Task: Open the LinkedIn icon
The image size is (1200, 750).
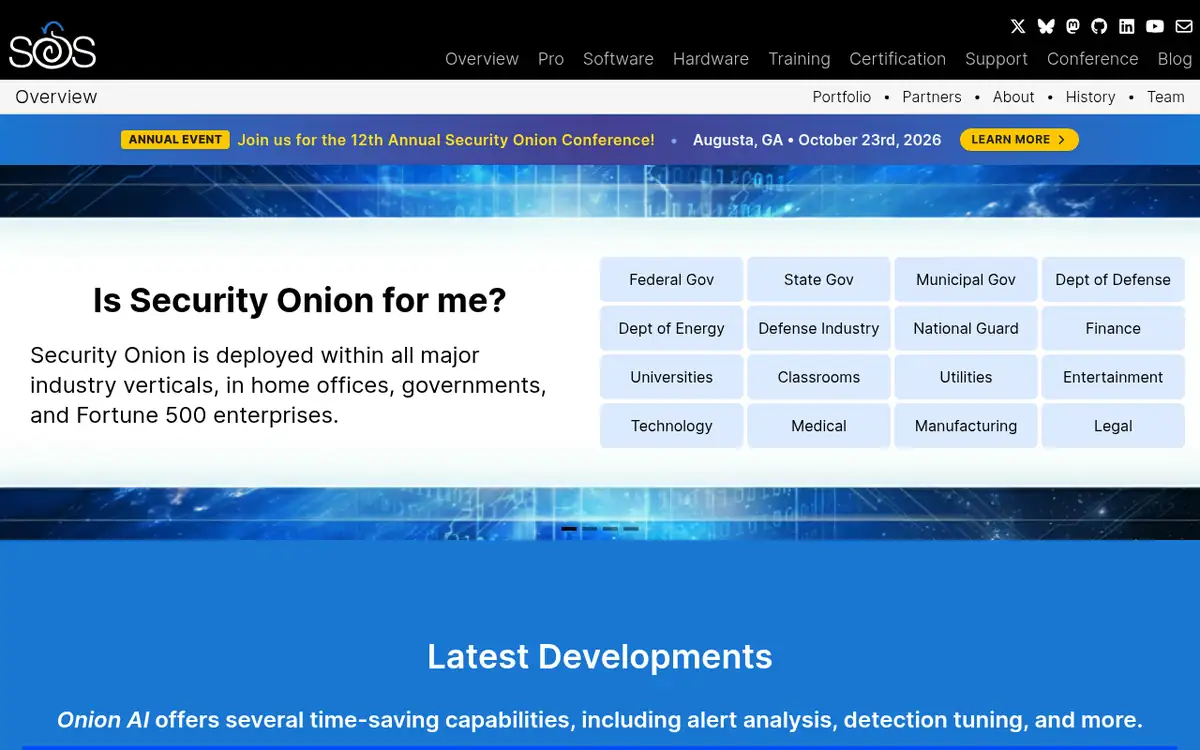Action: pos(1127,27)
